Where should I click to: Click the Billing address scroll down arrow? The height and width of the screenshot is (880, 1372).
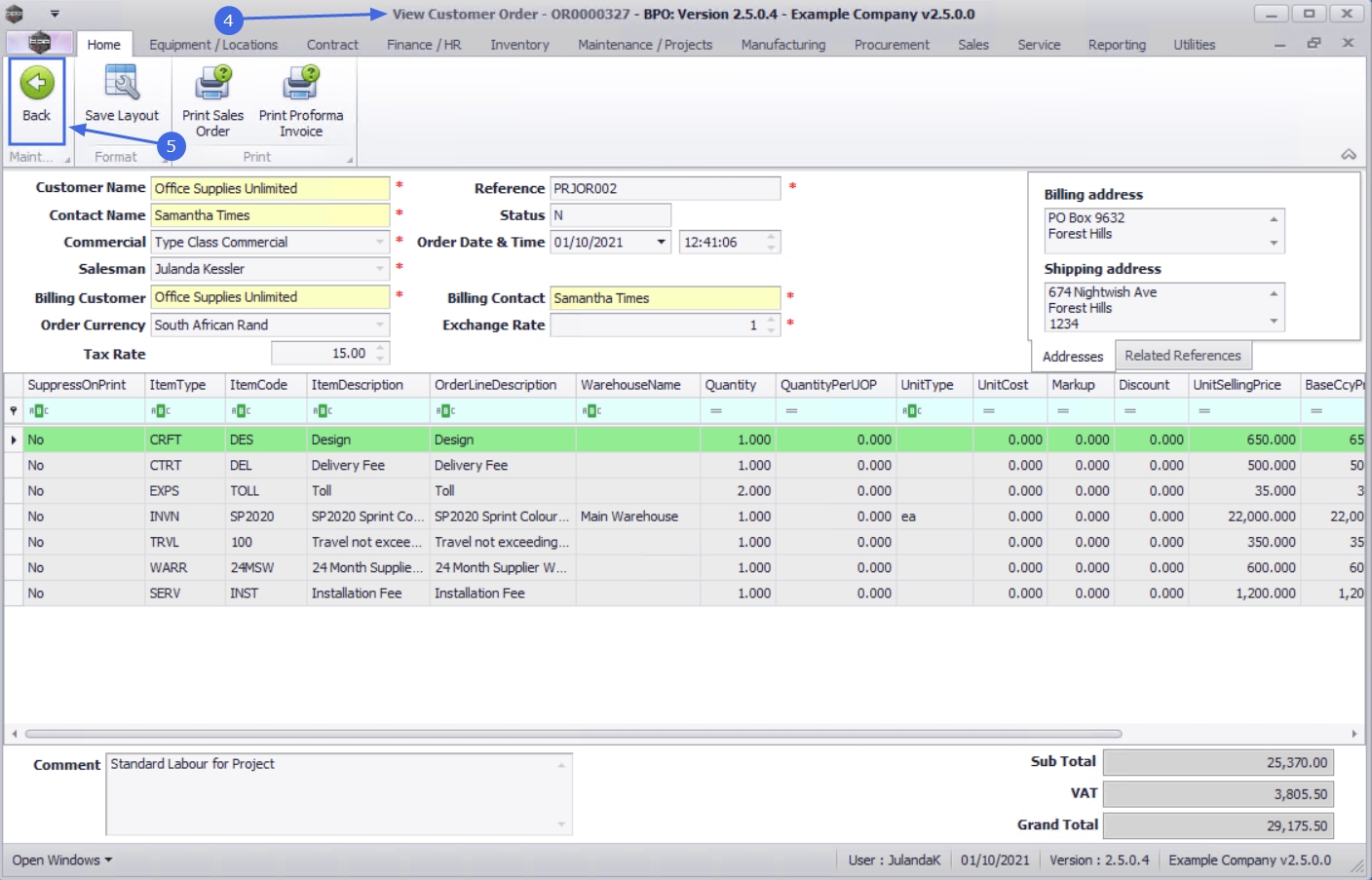pyautogui.click(x=1274, y=243)
